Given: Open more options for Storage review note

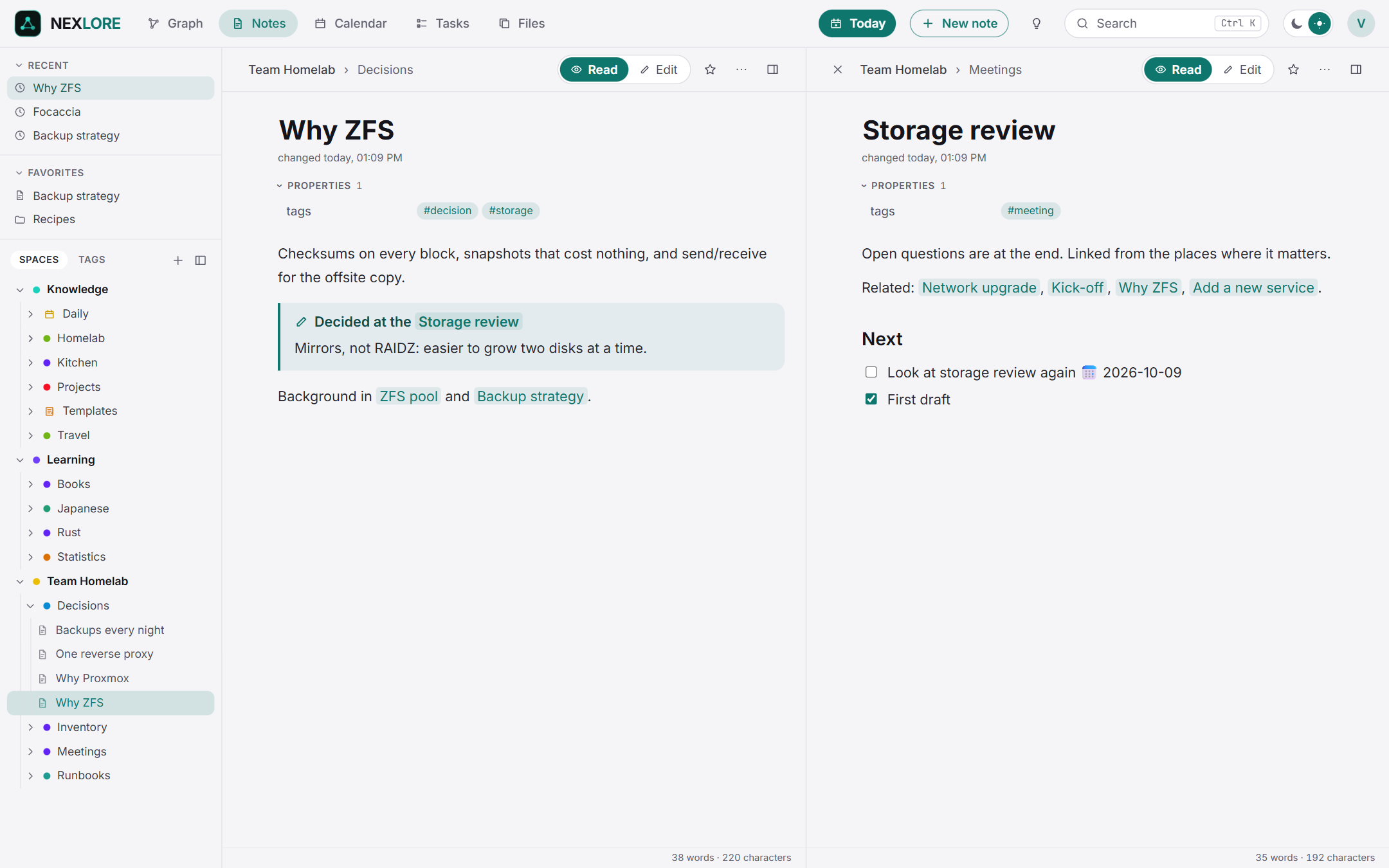Looking at the screenshot, I should [x=1325, y=69].
